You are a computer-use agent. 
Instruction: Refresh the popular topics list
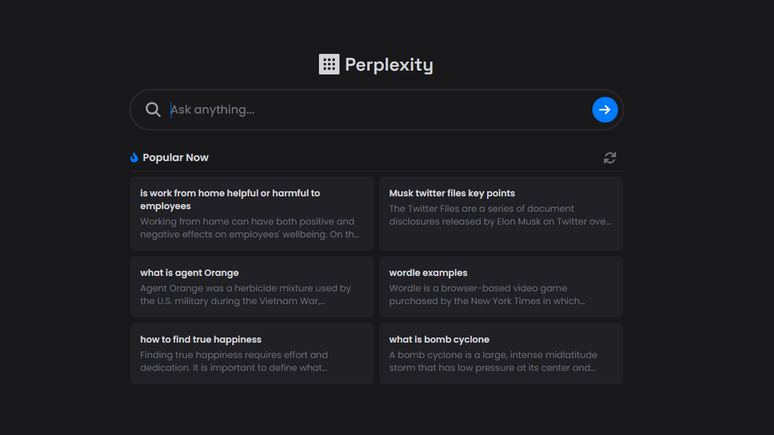[x=610, y=158]
